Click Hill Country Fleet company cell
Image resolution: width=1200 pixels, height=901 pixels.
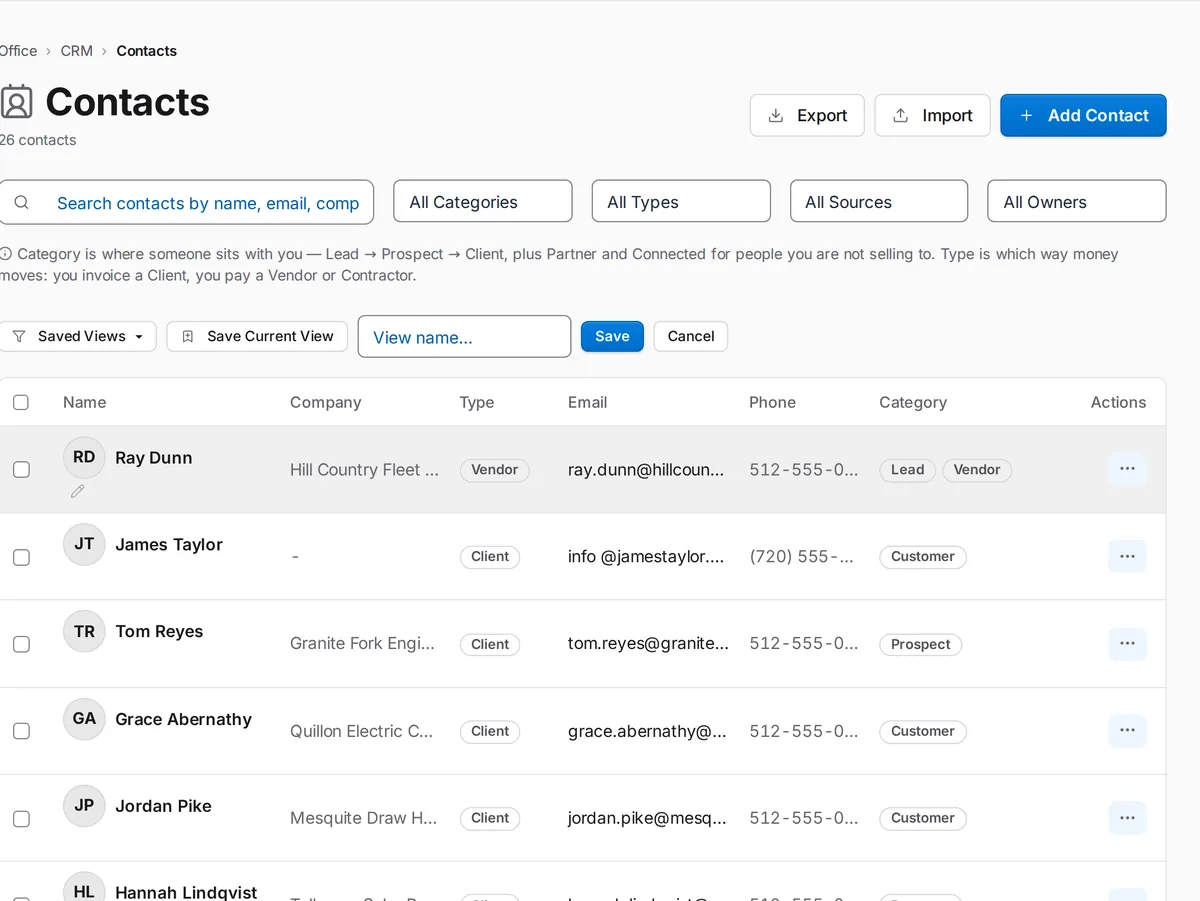click(364, 469)
